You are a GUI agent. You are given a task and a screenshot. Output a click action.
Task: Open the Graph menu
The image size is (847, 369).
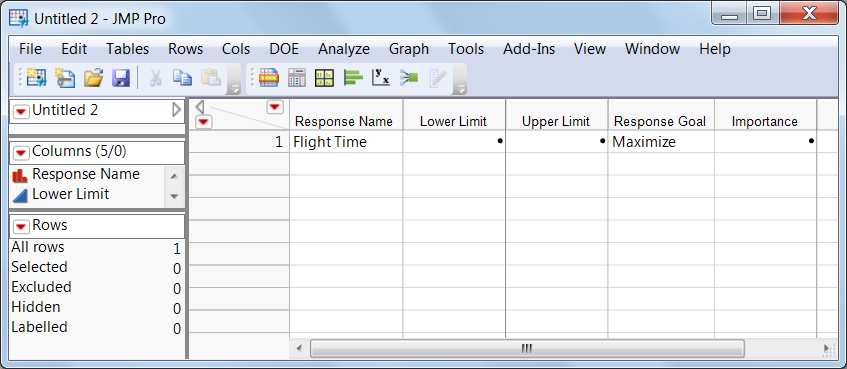[x=409, y=49]
